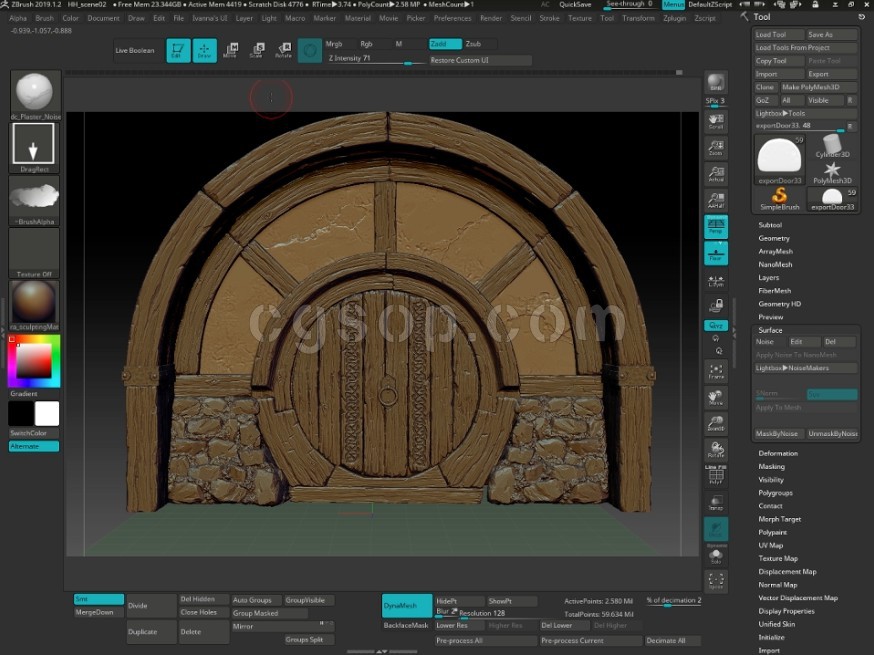Activate the Edit mode icon

click(178, 50)
